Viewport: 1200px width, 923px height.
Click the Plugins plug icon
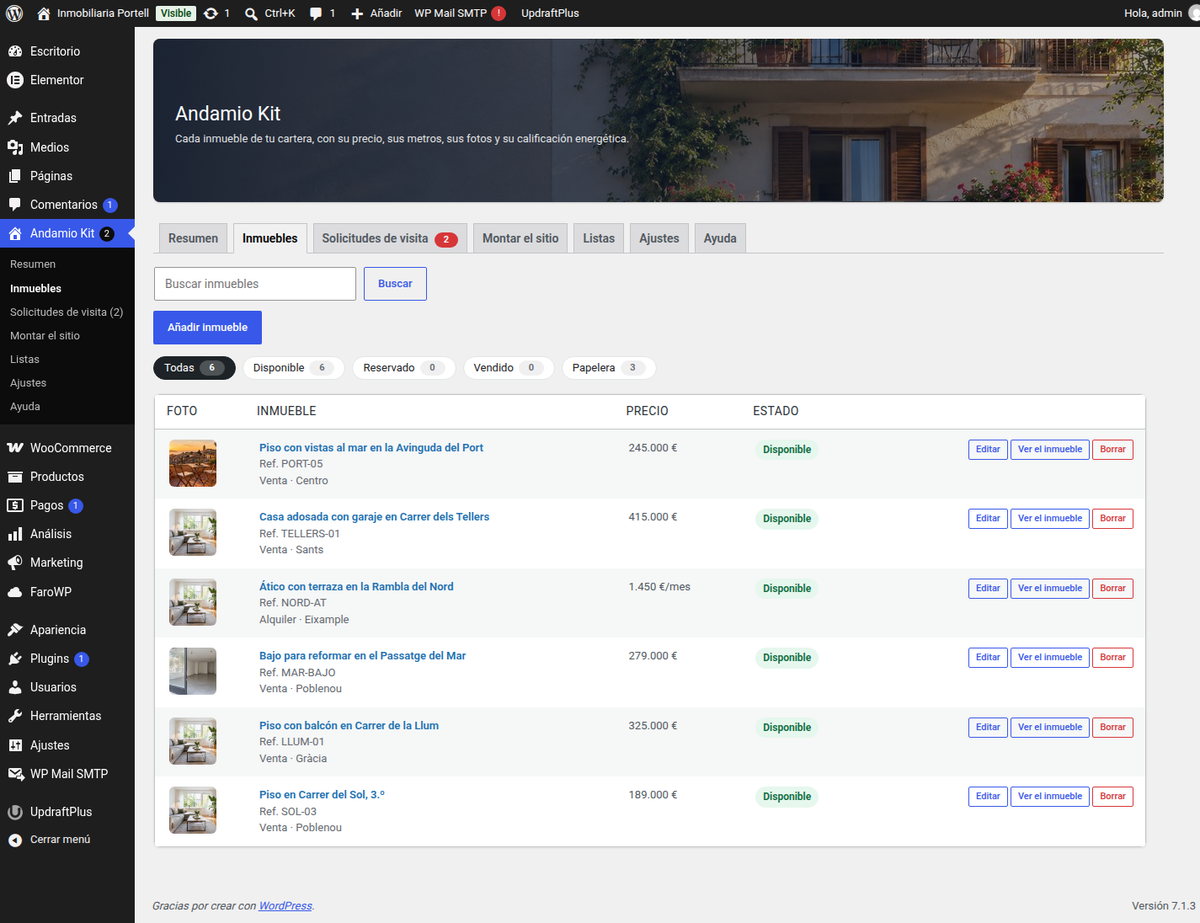15,659
